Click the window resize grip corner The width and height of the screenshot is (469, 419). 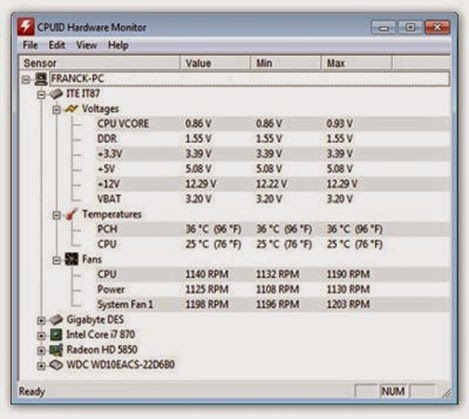tap(446, 393)
